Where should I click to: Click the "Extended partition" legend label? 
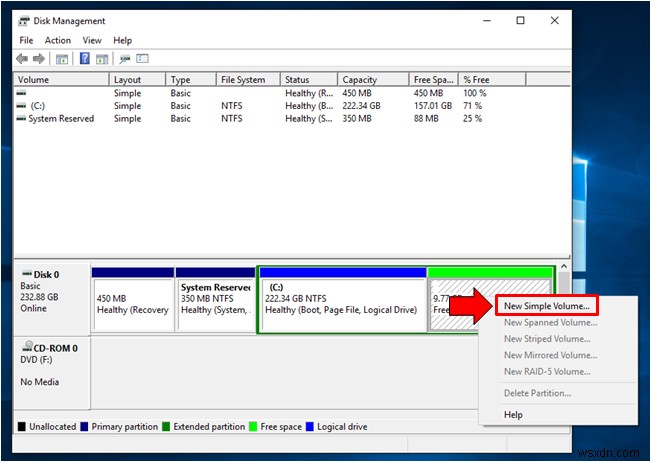tap(209, 426)
